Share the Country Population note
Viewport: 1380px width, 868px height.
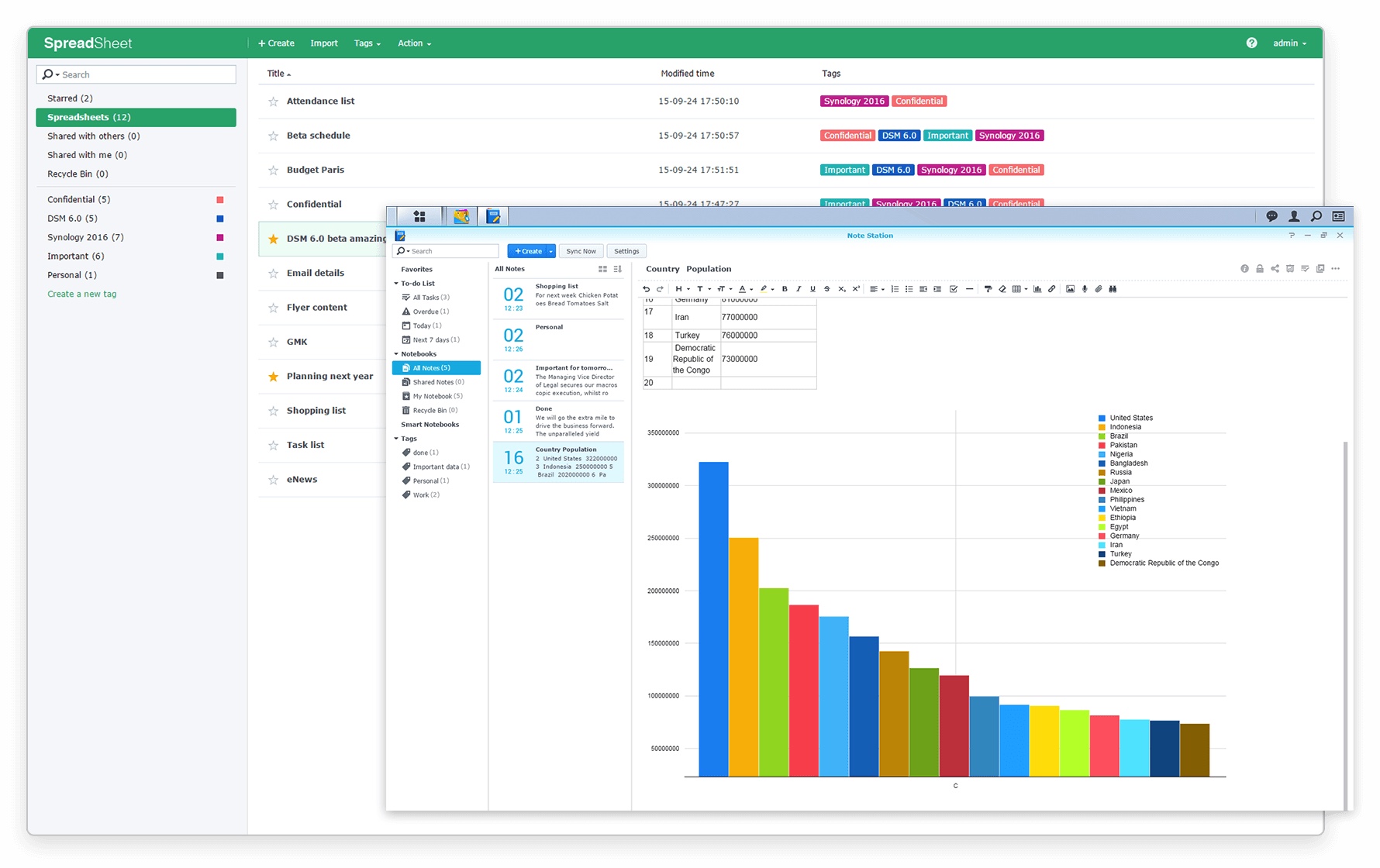pyautogui.click(x=1275, y=269)
